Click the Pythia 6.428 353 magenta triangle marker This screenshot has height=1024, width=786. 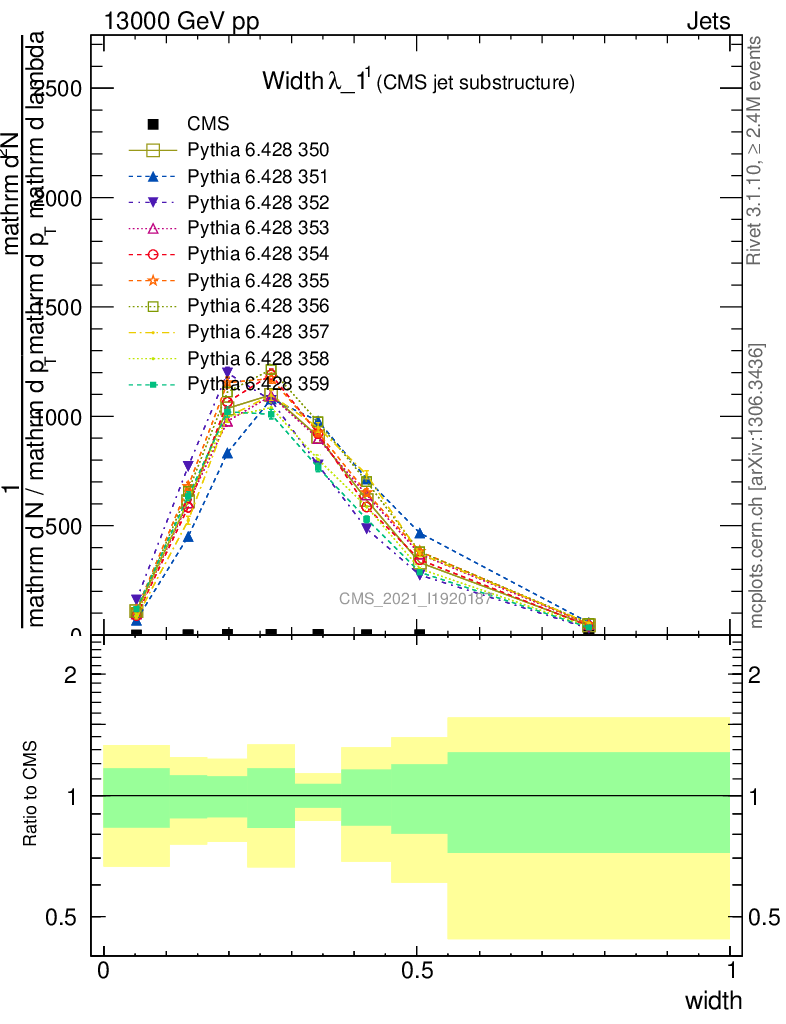[x=153, y=228]
